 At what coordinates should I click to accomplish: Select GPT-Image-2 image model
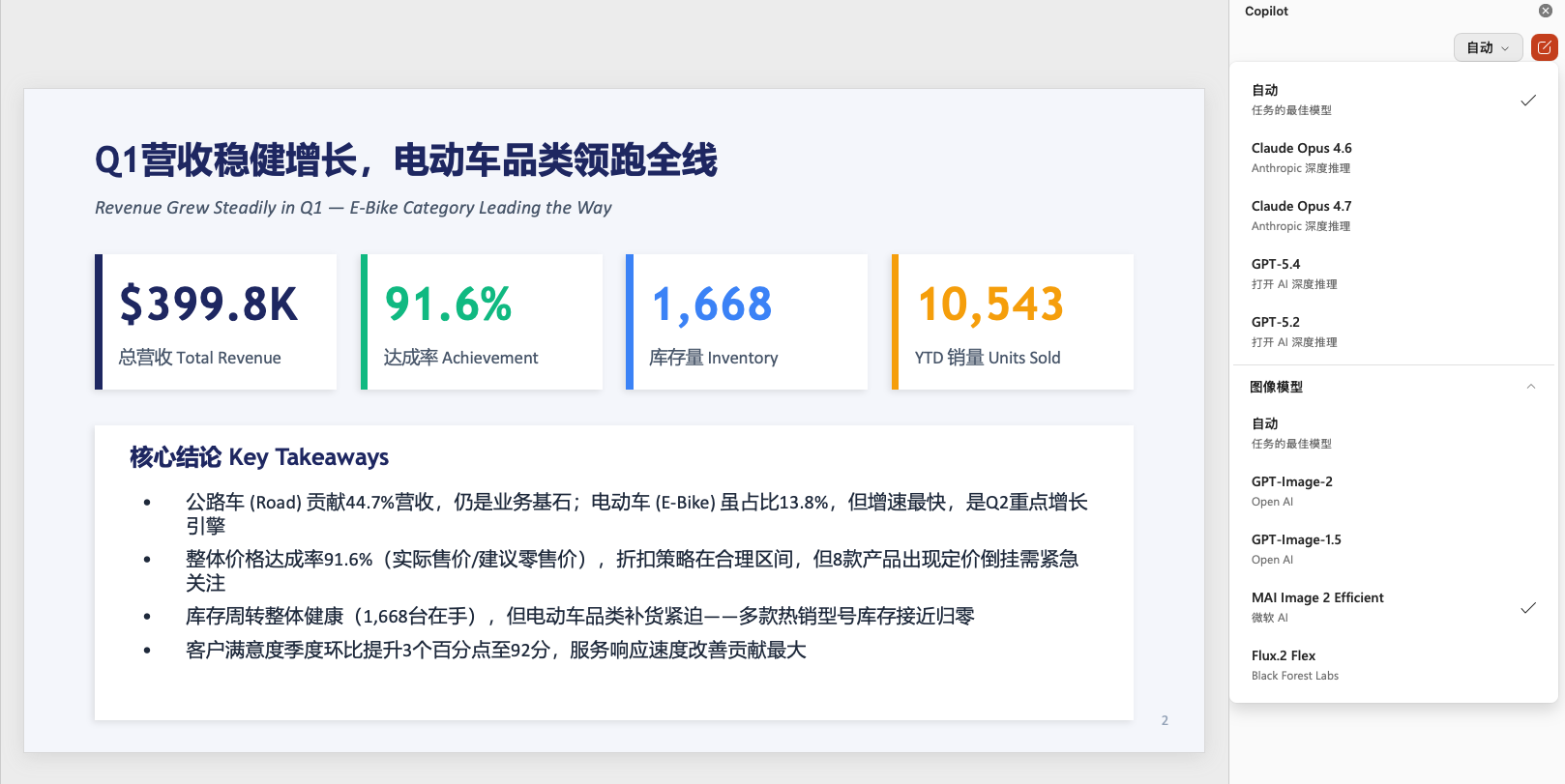pyautogui.click(x=1393, y=491)
